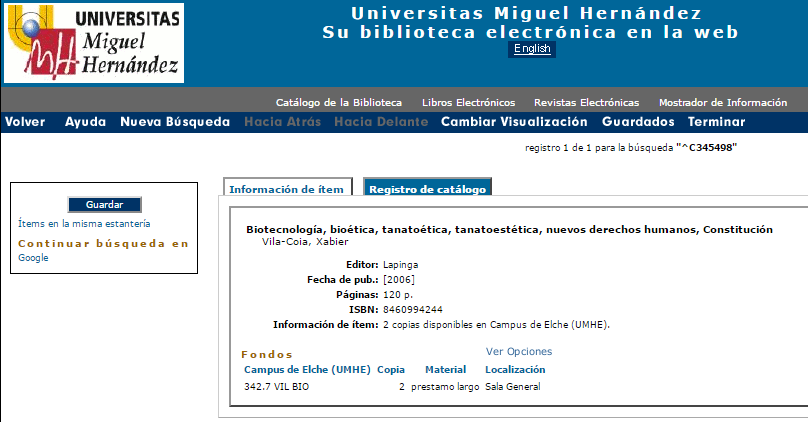808x422 pixels.
Task: Click ISBN number 8460994244
Action: [413, 310]
